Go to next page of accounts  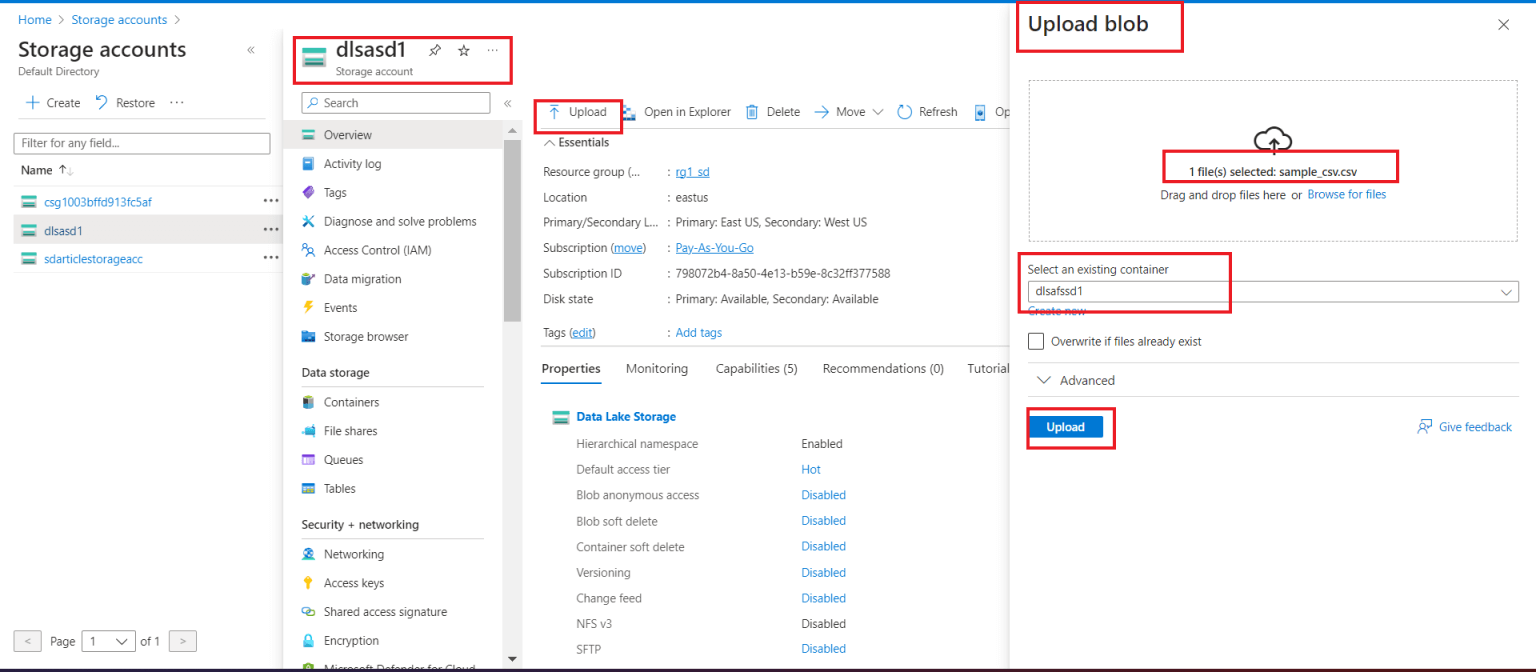[x=183, y=641]
